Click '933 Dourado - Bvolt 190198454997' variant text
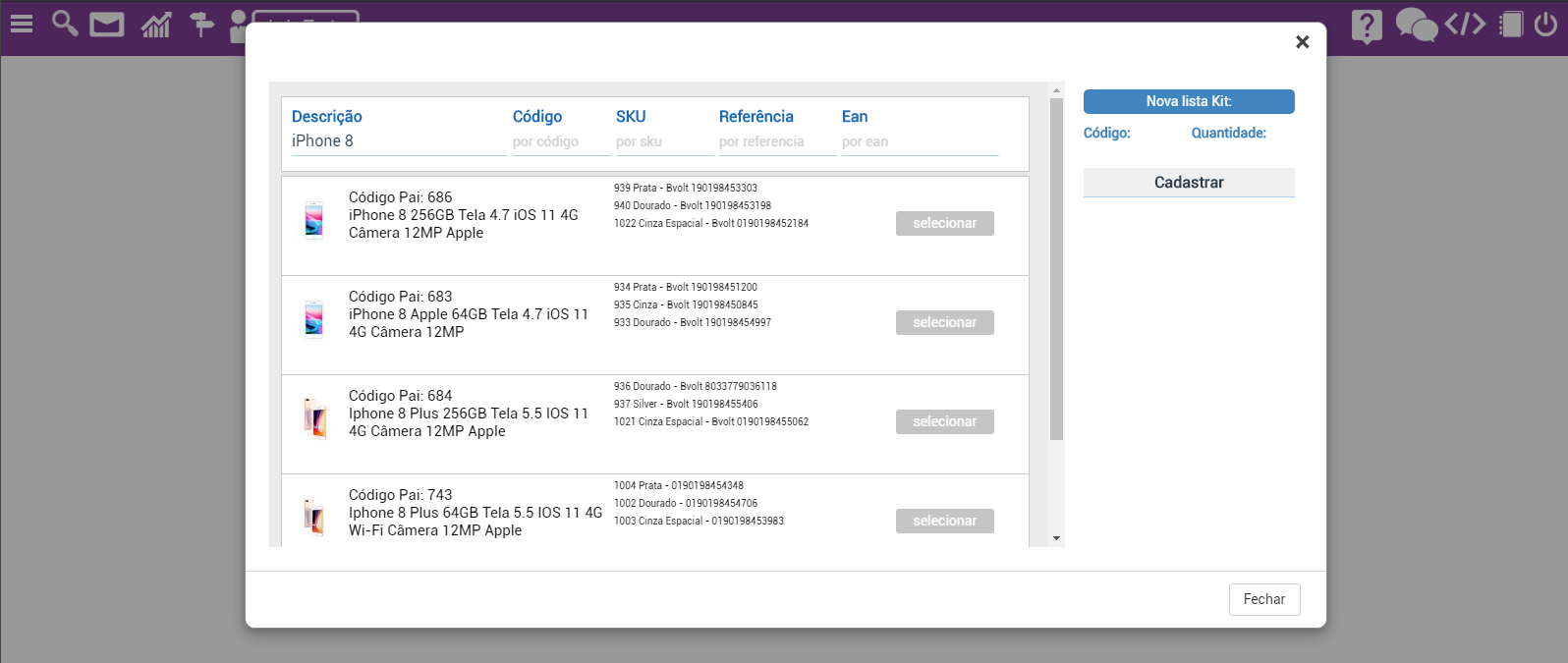 pyautogui.click(x=693, y=322)
